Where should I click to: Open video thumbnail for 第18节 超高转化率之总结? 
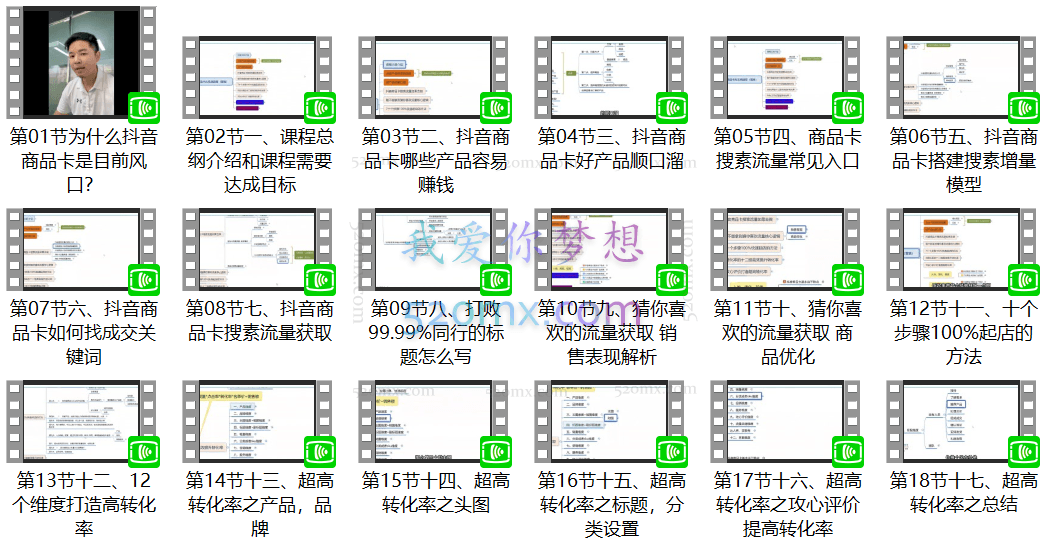(961, 421)
